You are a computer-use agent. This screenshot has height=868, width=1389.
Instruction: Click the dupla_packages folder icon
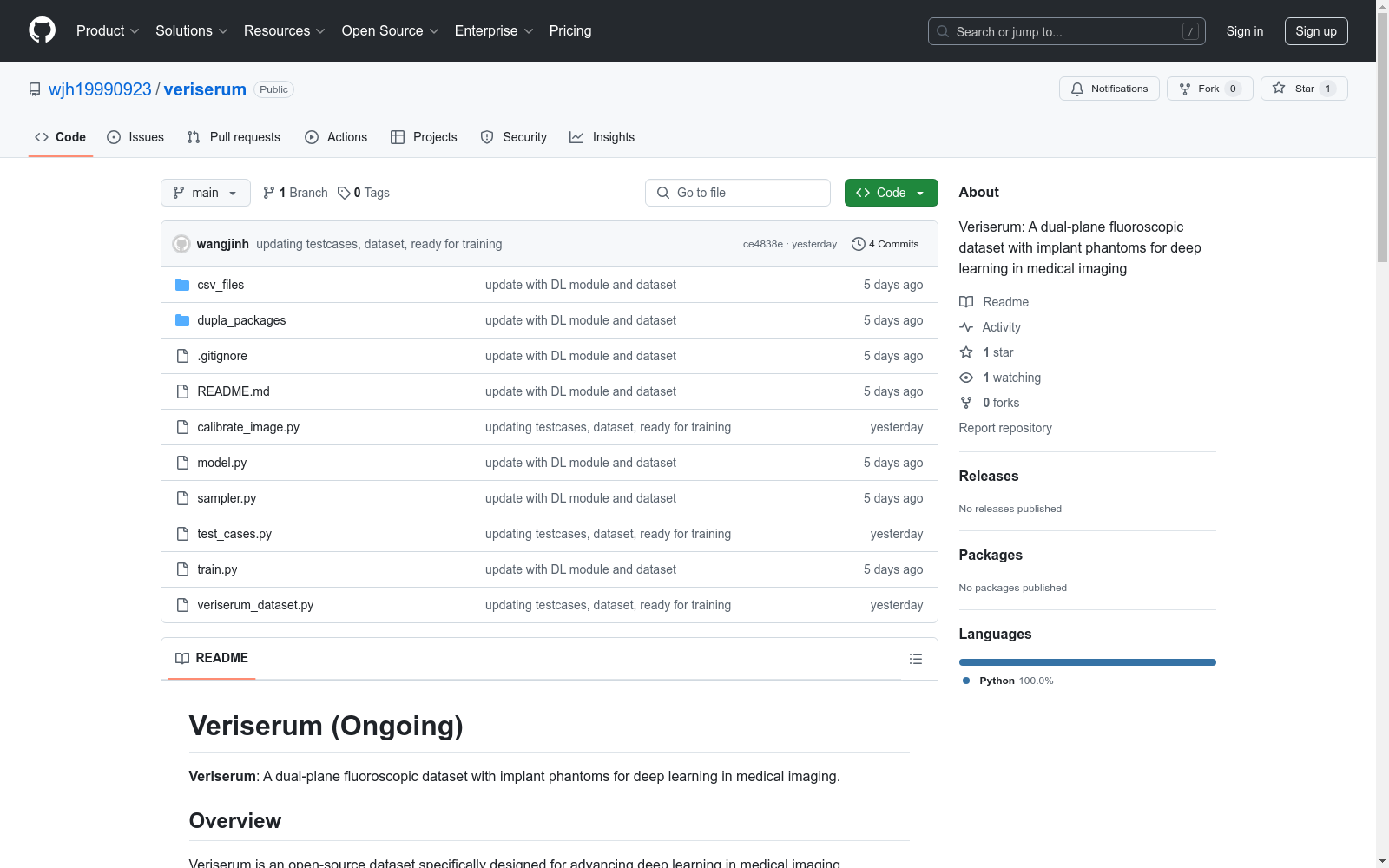[x=182, y=320]
